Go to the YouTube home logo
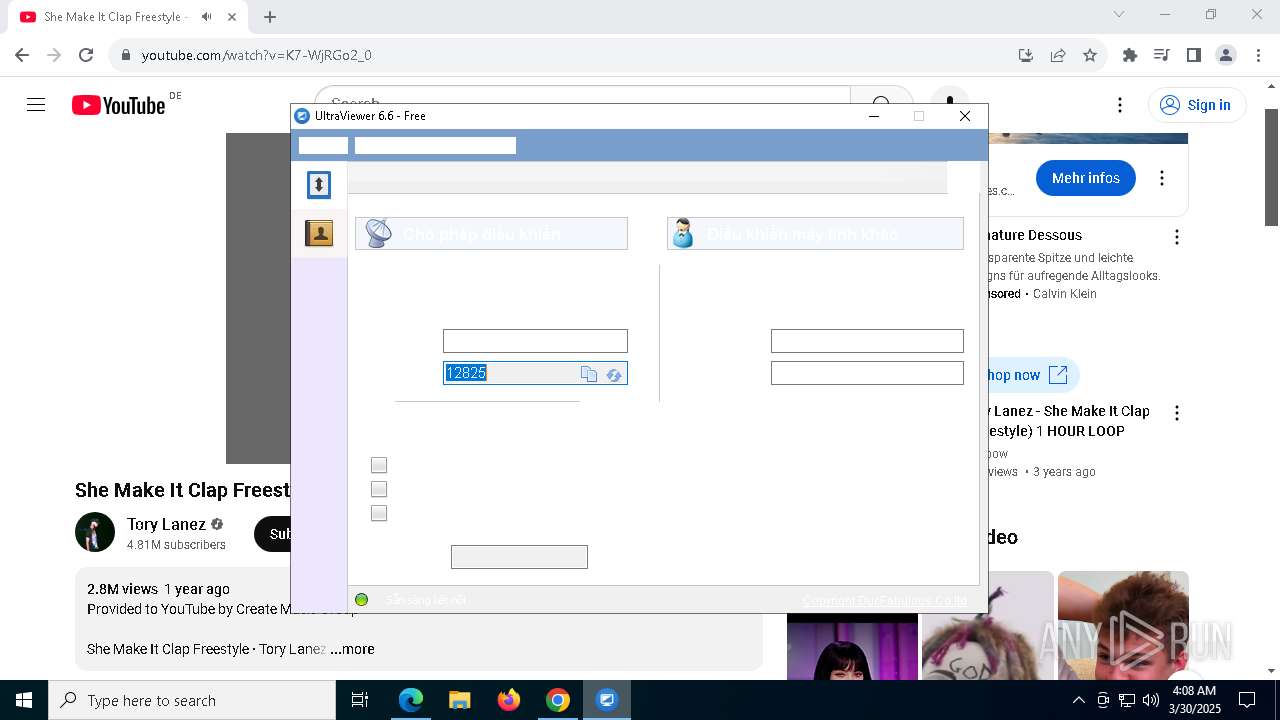1280x720 pixels. 119,105
